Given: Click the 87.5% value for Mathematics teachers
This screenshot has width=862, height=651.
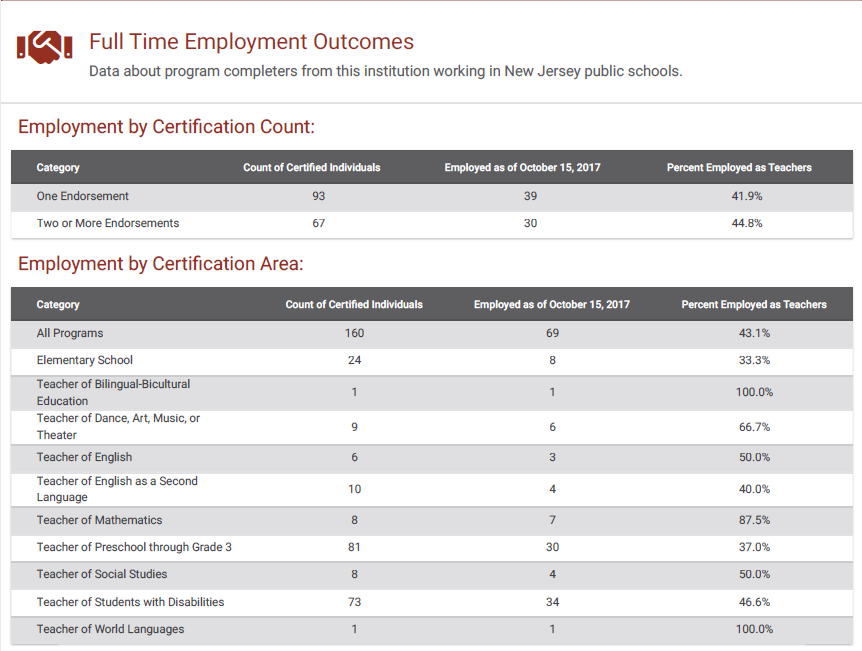Looking at the screenshot, I should click(753, 520).
